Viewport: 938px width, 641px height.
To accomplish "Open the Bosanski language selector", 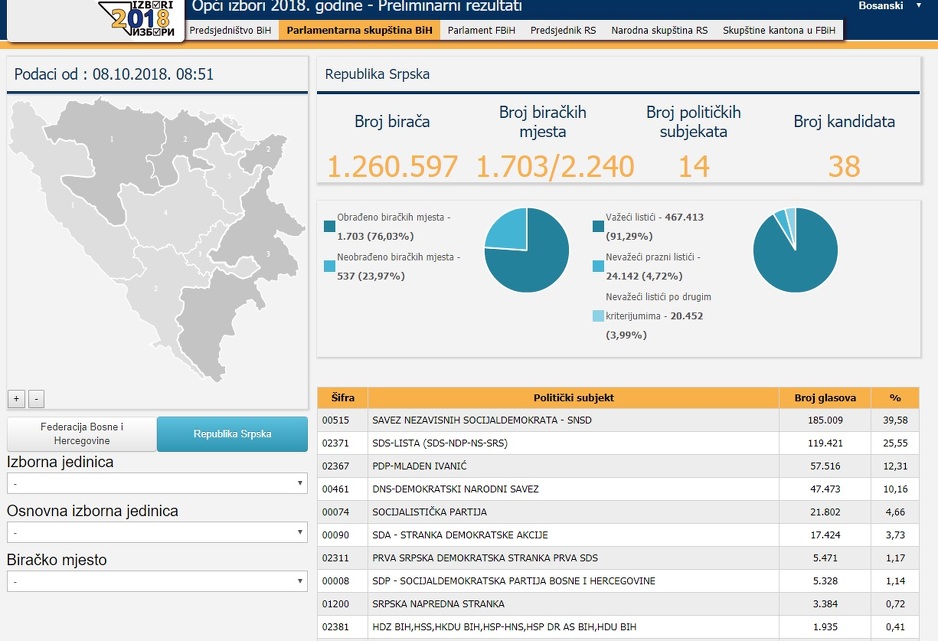I will [x=888, y=6].
